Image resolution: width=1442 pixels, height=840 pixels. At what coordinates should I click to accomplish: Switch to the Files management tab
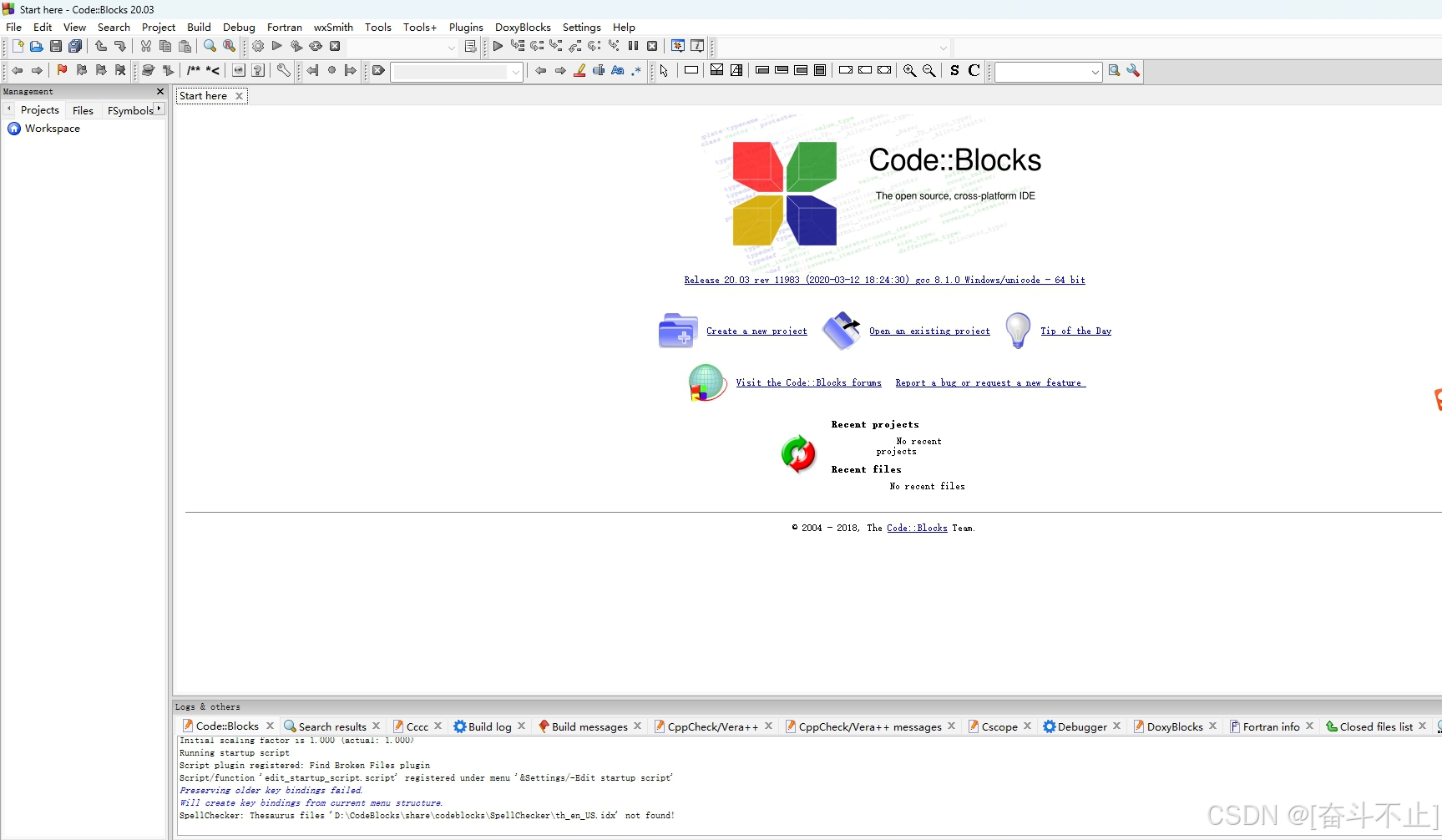[x=83, y=110]
